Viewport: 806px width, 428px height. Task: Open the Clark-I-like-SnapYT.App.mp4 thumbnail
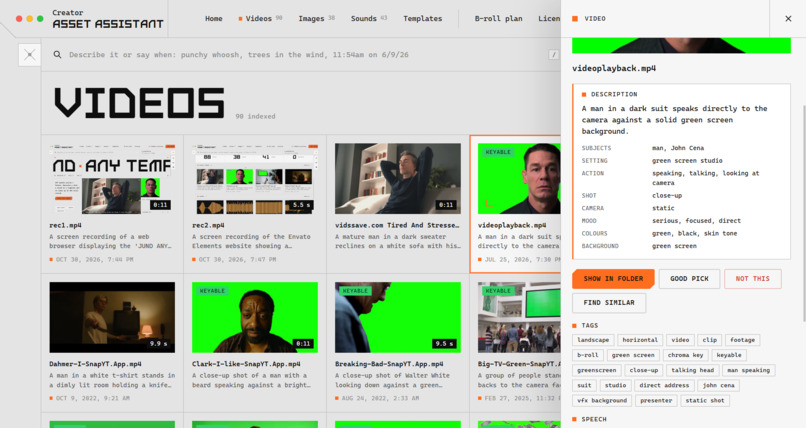click(x=254, y=317)
